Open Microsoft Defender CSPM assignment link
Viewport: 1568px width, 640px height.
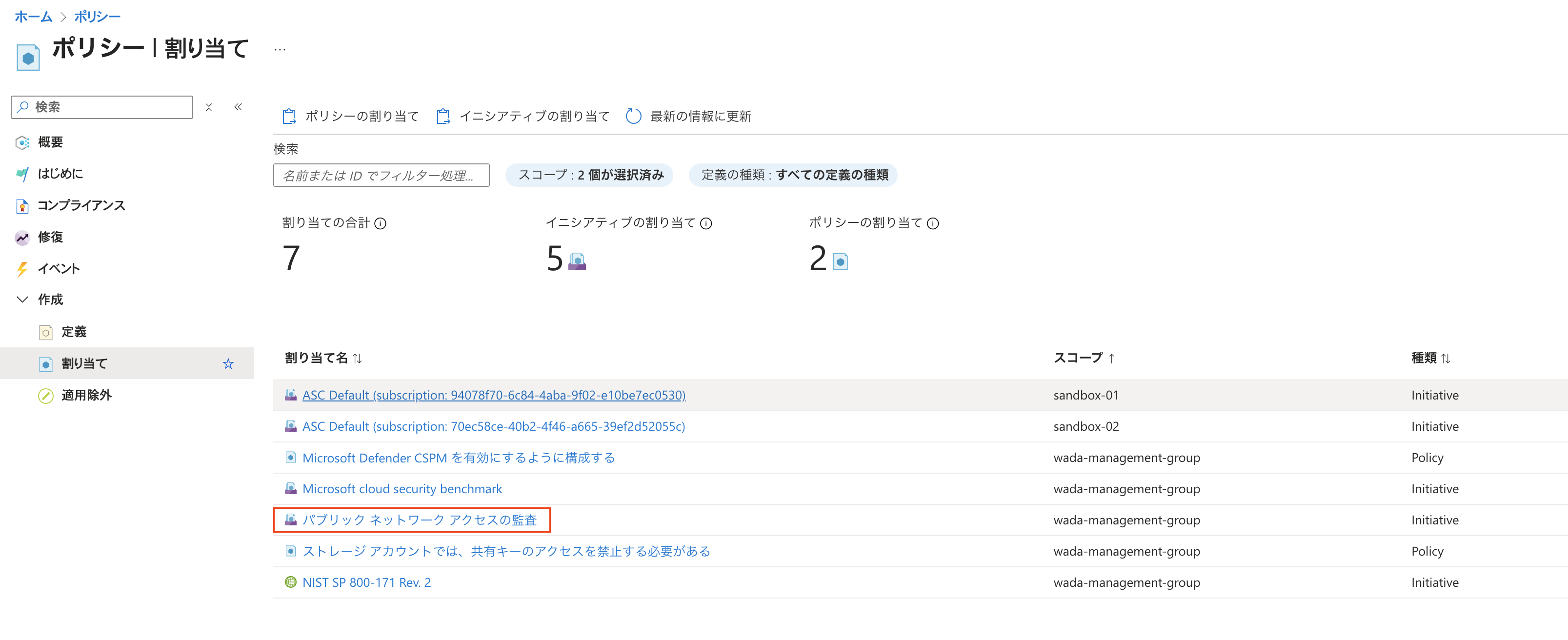coord(459,458)
